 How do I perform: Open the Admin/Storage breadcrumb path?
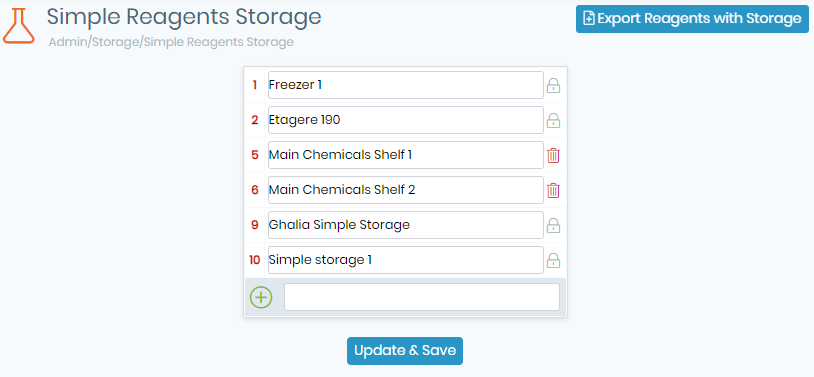[171, 42]
